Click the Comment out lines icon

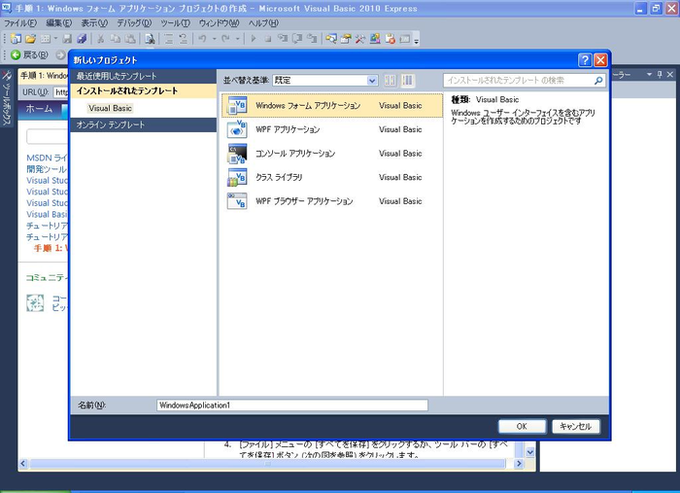pos(169,39)
